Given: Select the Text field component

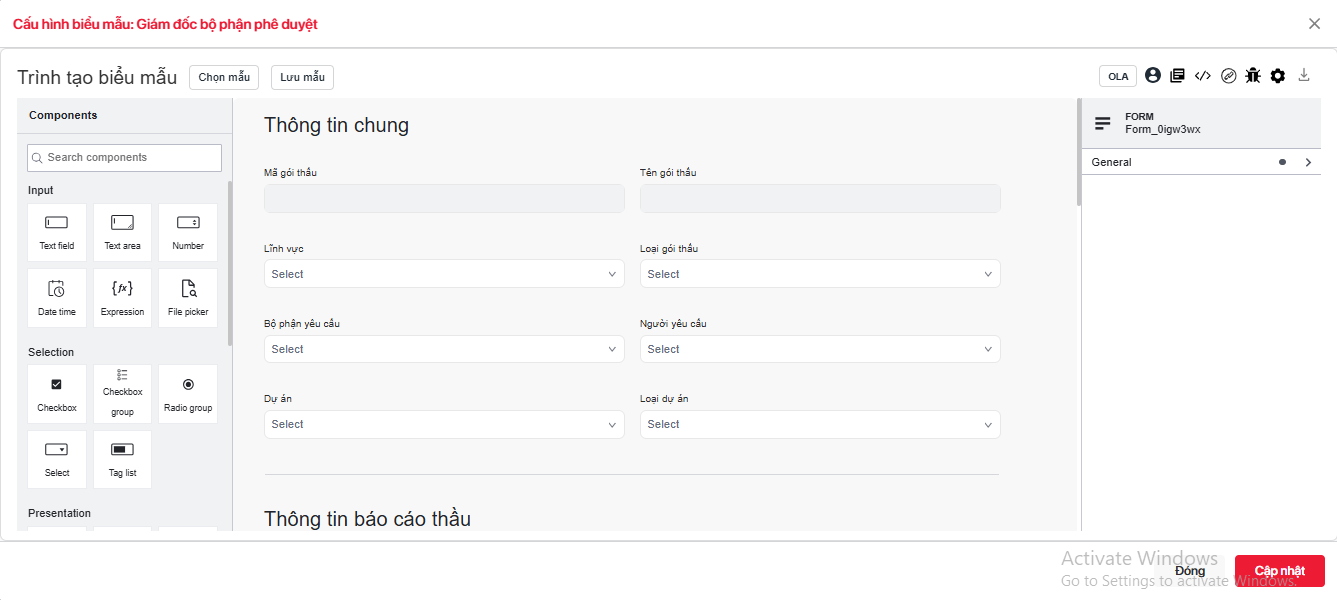Looking at the screenshot, I should (57, 232).
